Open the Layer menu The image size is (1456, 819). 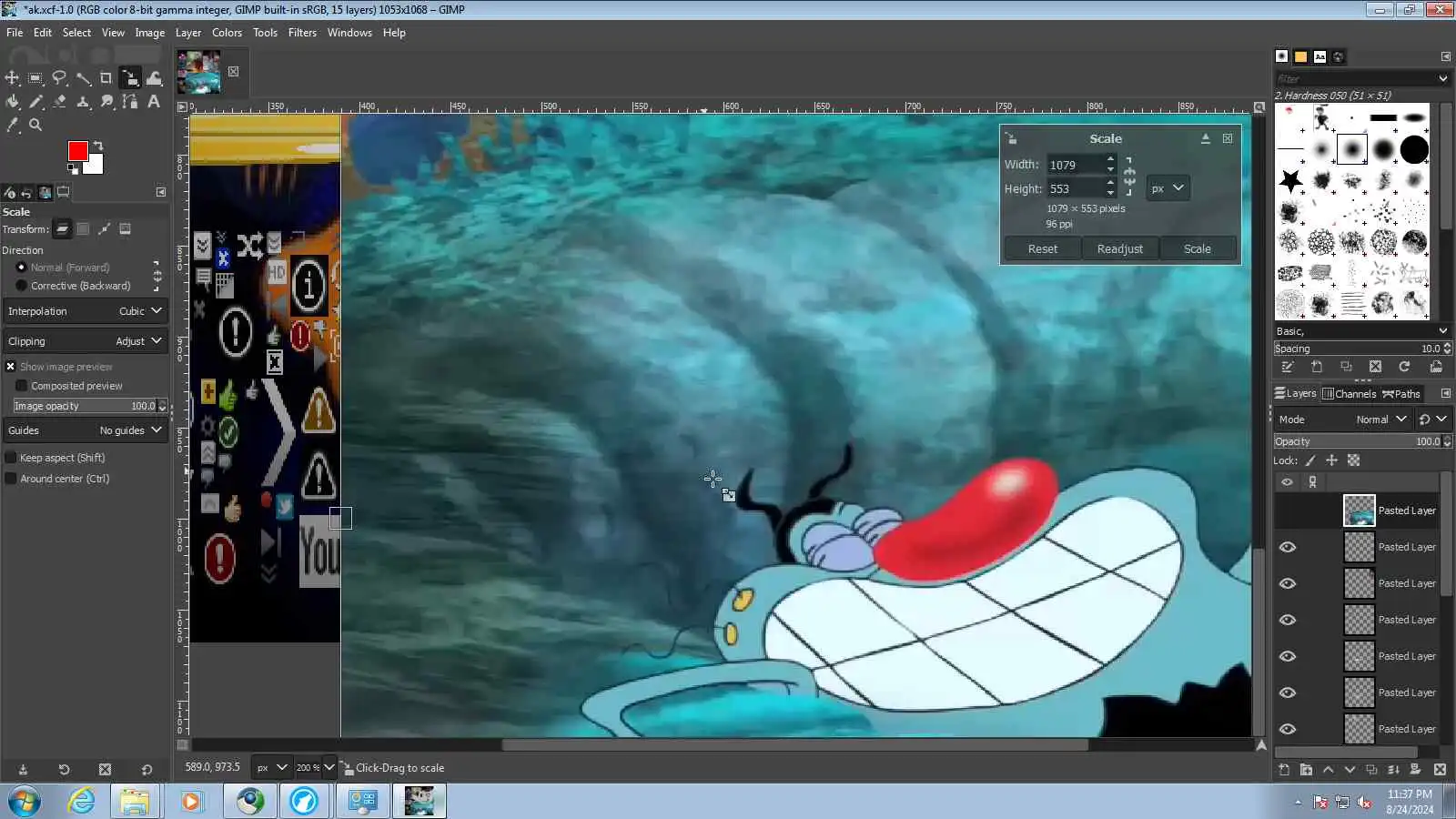point(188,33)
